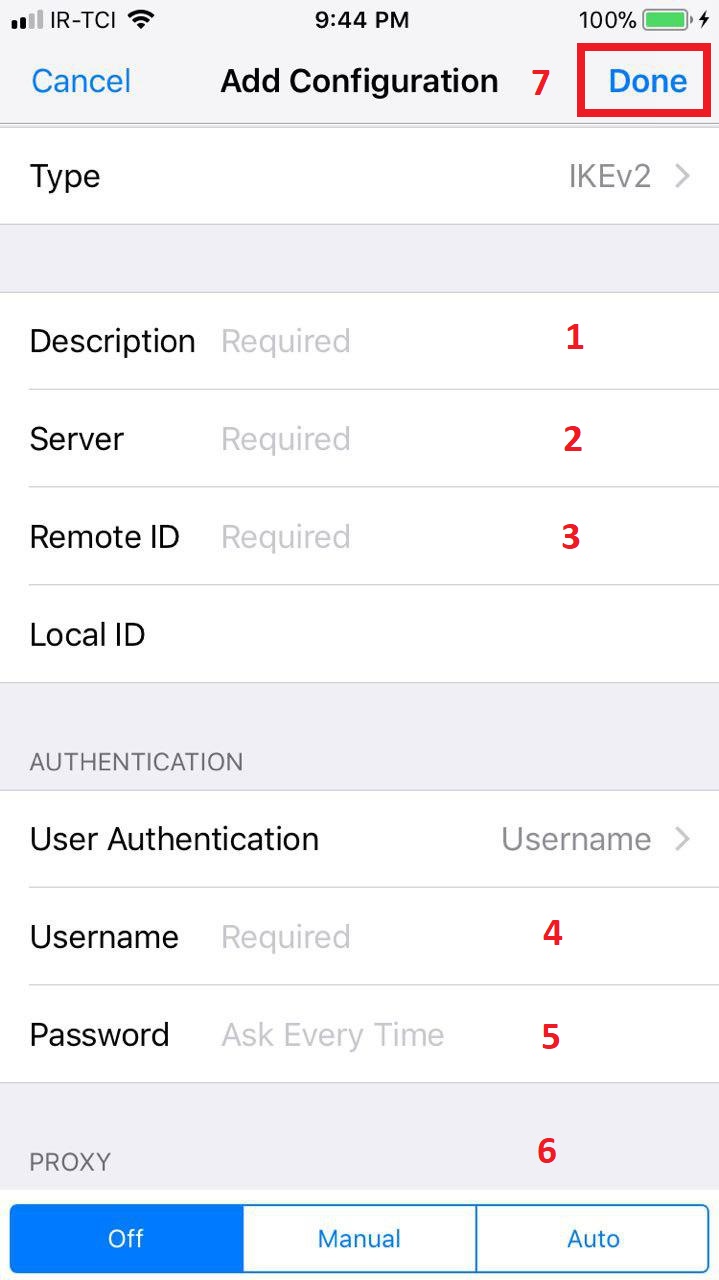Tap the chevron next to Username authentication
The image size is (719, 1280).
pyautogui.click(x=683, y=839)
